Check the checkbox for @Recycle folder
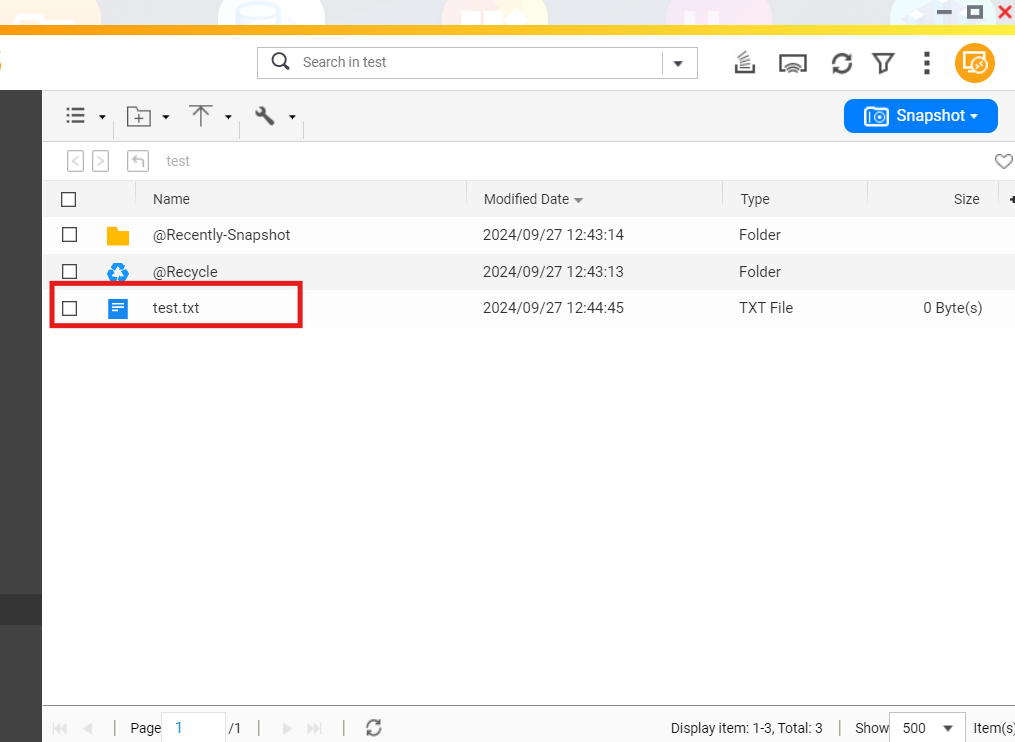Screen dimensions: 1015x742 (69, 271)
